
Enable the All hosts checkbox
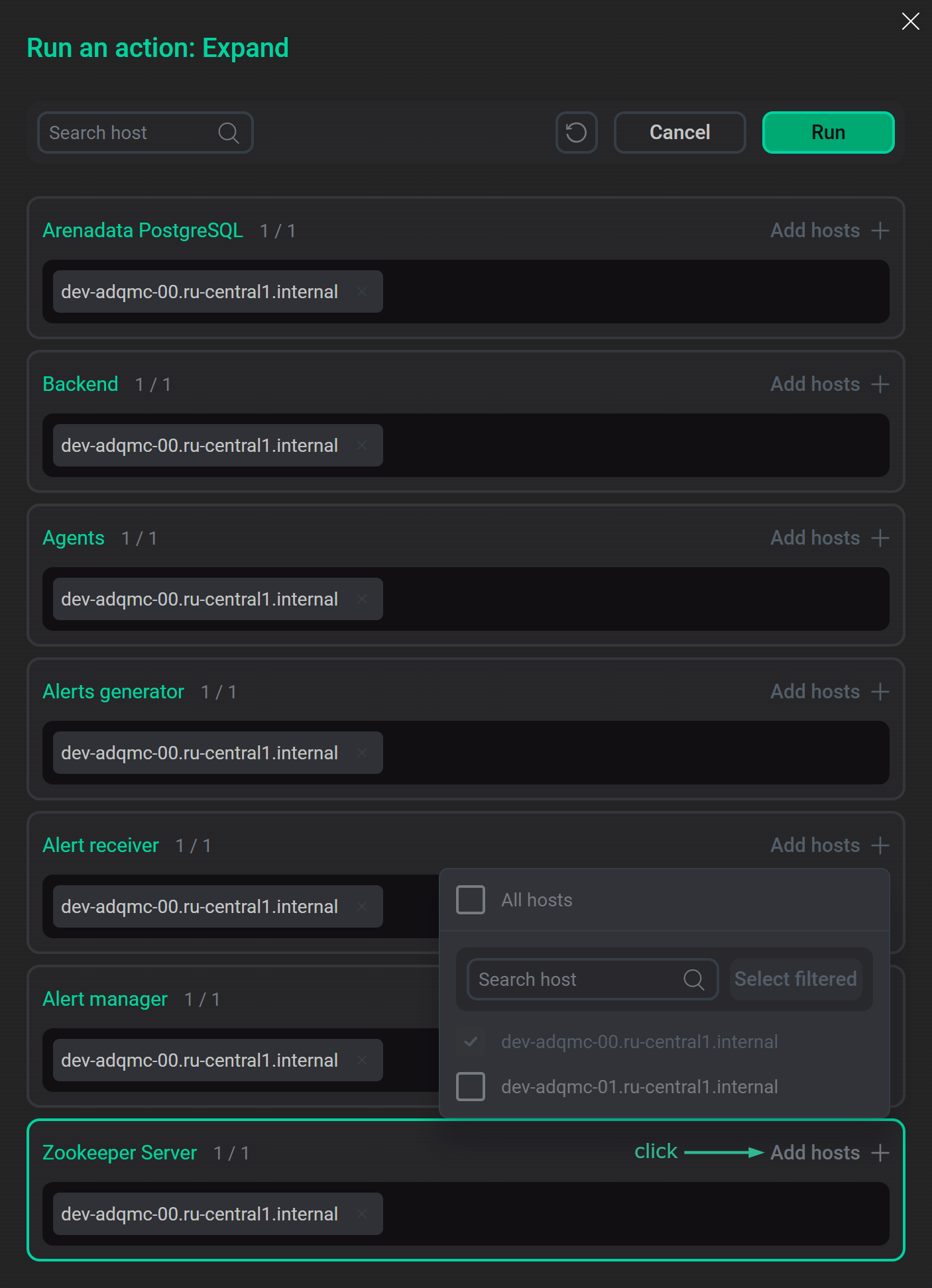point(471,900)
